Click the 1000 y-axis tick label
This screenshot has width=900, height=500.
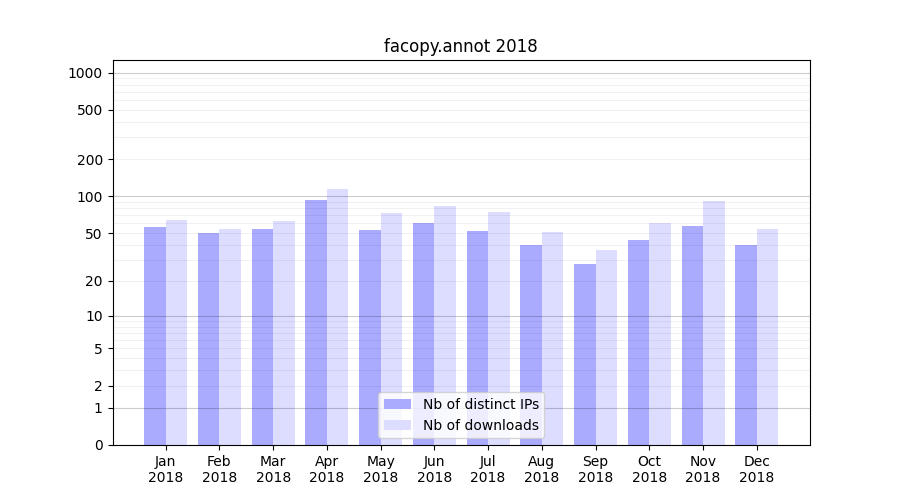(x=85, y=73)
